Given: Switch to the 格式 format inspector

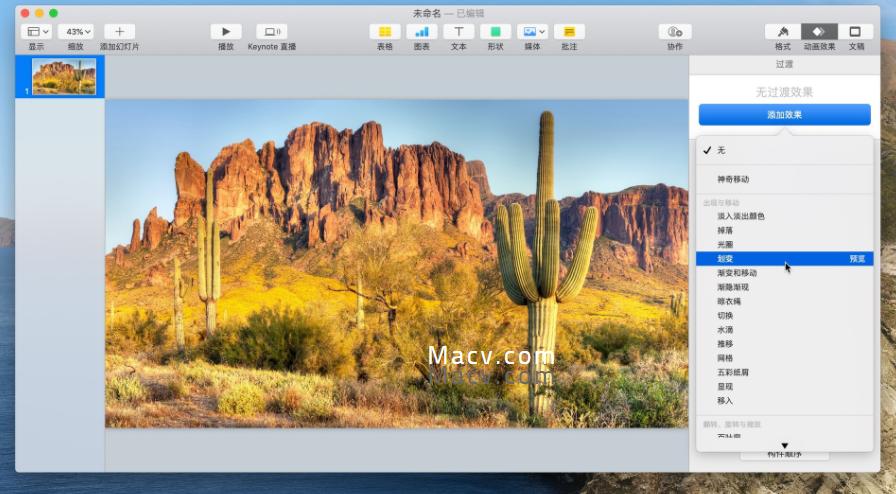Looking at the screenshot, I should [x=783, y=31].
